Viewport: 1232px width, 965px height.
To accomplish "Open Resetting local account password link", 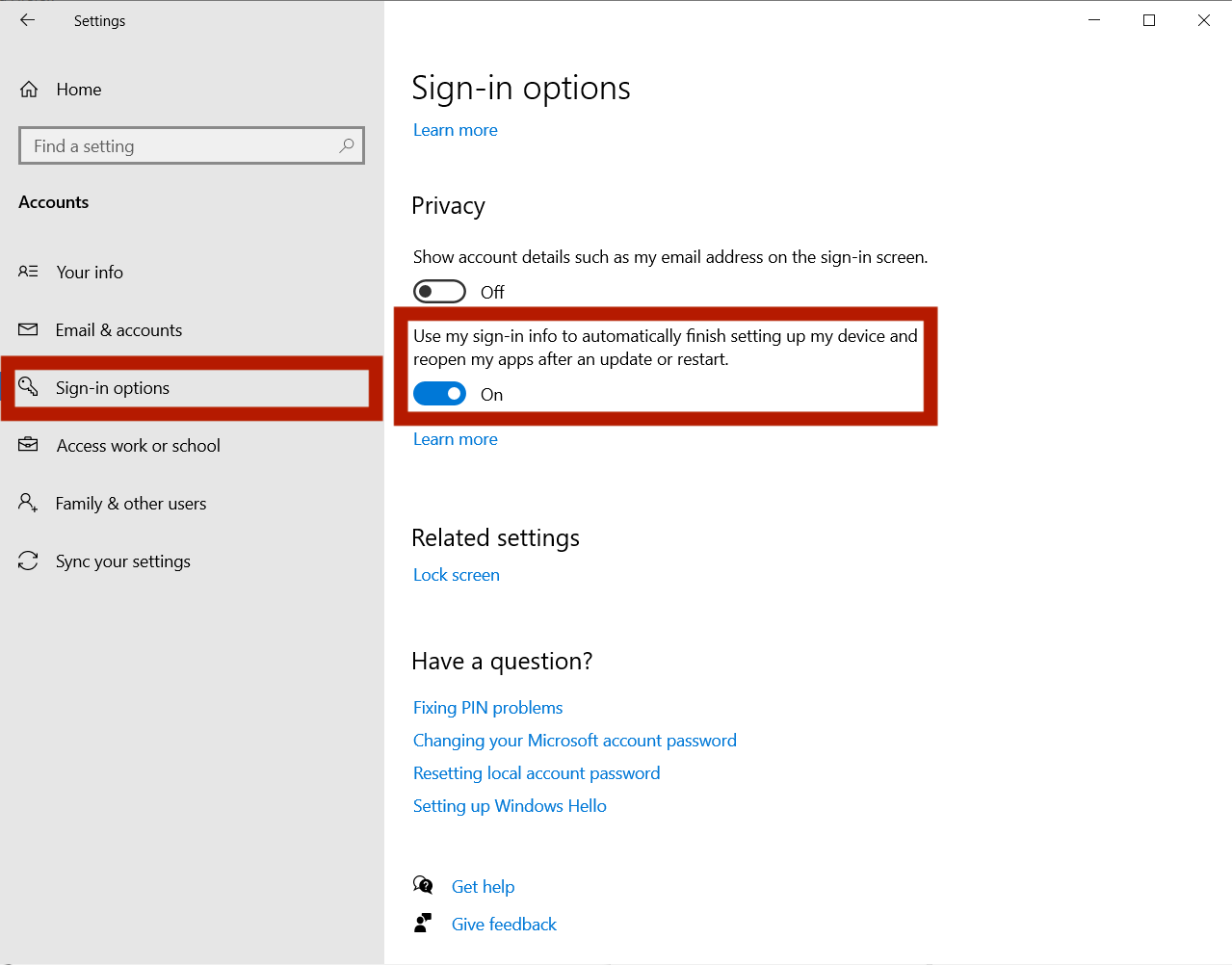I will pyautogui.click(x=537, y=773).
